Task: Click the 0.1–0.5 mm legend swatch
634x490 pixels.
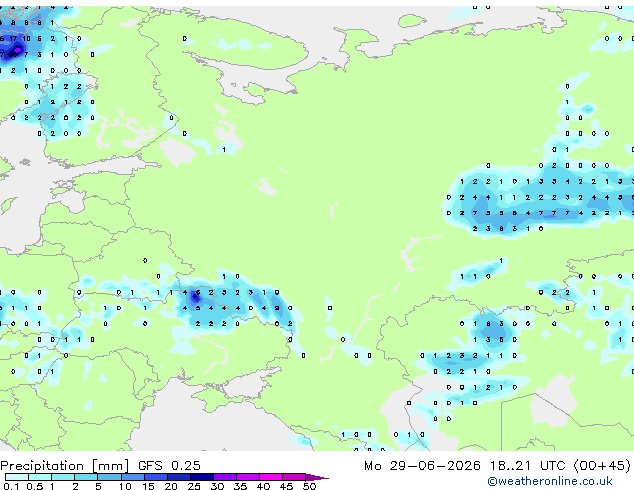Action: (x=17, y=477)
